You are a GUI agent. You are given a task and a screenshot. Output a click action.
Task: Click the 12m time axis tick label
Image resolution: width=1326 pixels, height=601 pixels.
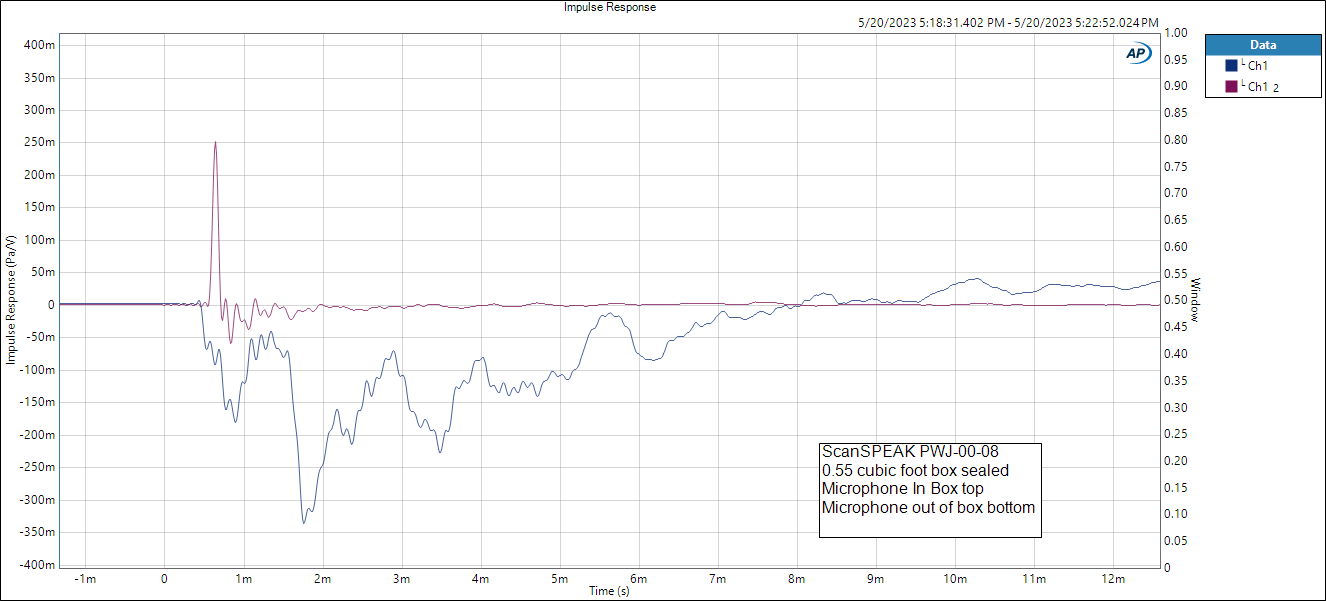click(1112, 579)
